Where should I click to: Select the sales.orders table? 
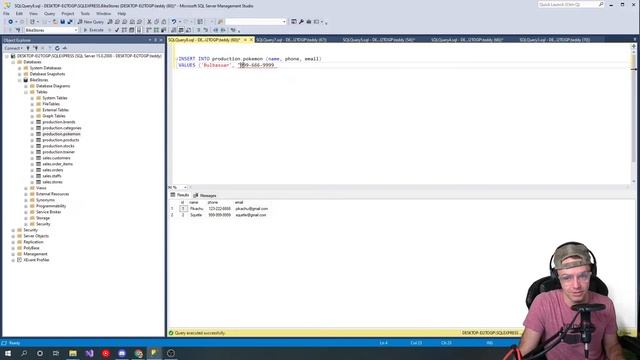(x=53, y=170)
